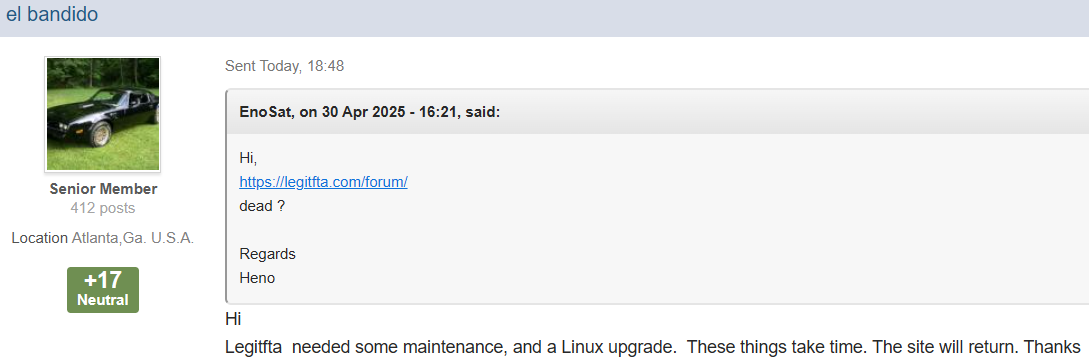Click the blue-gray post header bar

544,18
